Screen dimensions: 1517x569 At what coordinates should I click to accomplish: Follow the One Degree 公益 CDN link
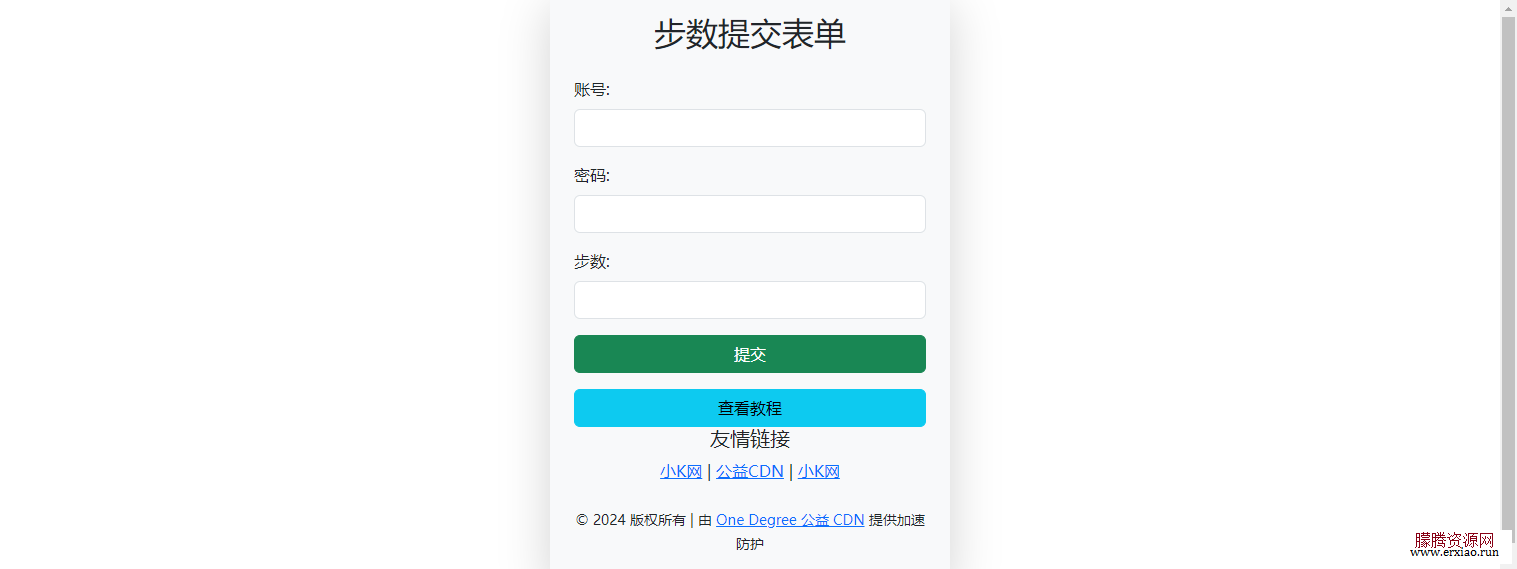[x=790, y=520]
